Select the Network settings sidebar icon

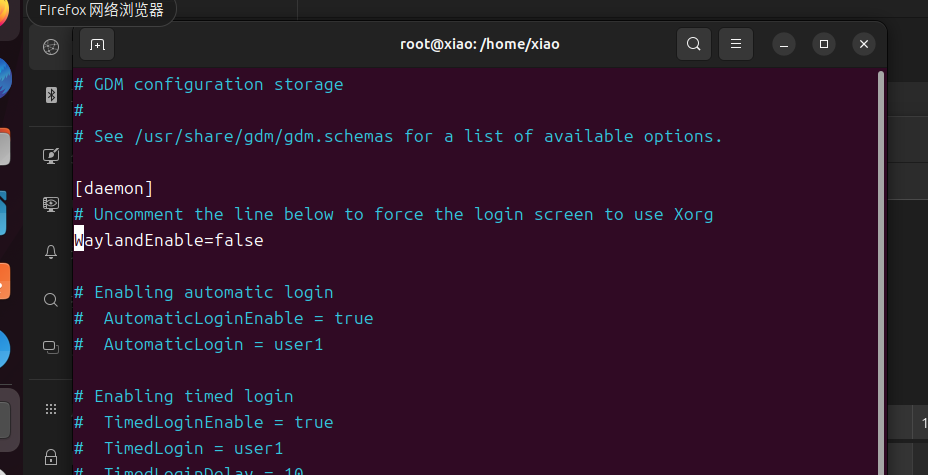pyautogui.click(x=51, y=47)
